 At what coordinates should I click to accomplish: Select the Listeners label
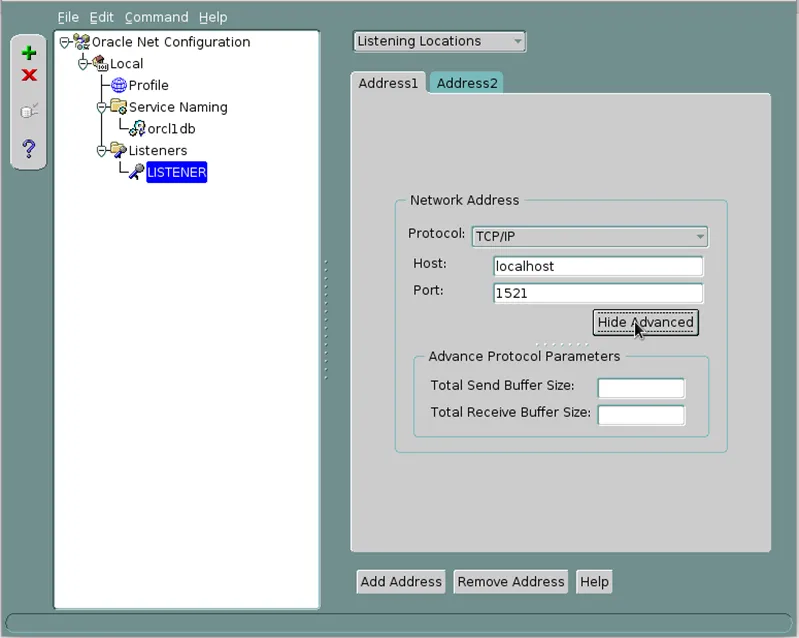tap(157, 150)
